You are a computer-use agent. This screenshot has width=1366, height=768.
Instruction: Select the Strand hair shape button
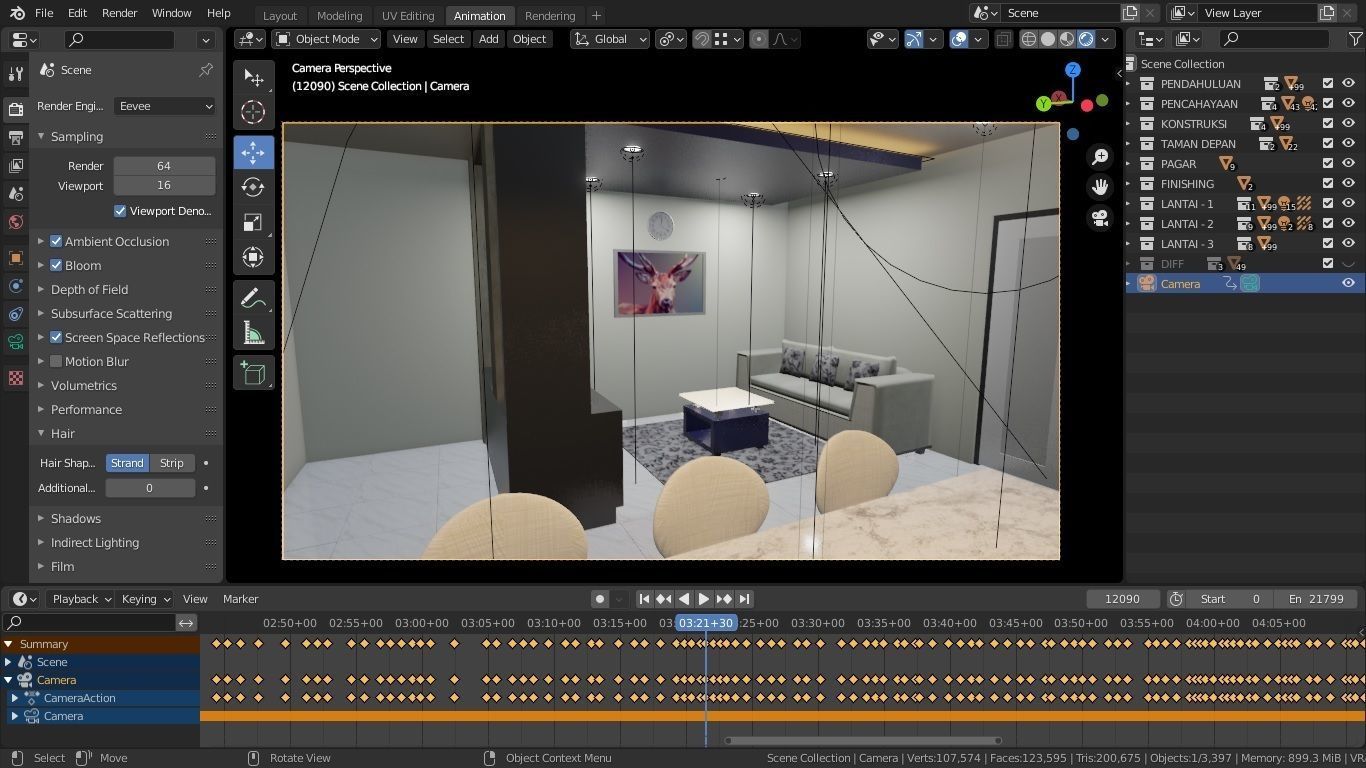(x=127, y=463)
